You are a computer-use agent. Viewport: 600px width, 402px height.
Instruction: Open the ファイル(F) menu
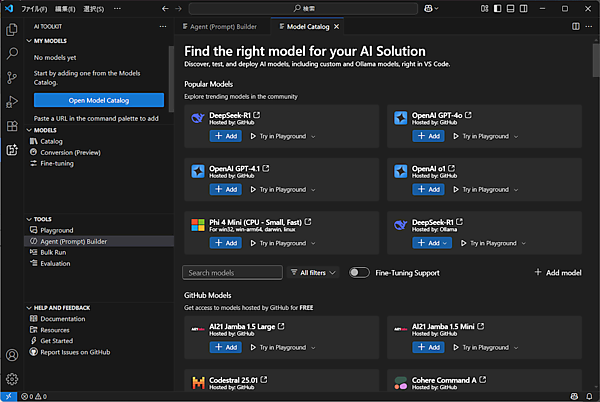(35, 8)
